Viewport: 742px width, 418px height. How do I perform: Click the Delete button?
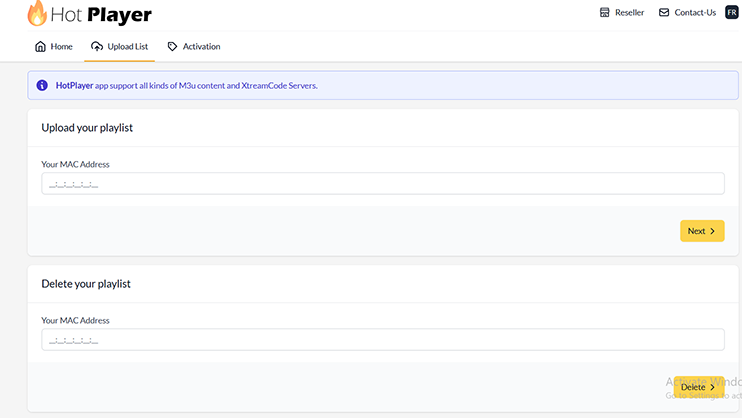point(699,387)
